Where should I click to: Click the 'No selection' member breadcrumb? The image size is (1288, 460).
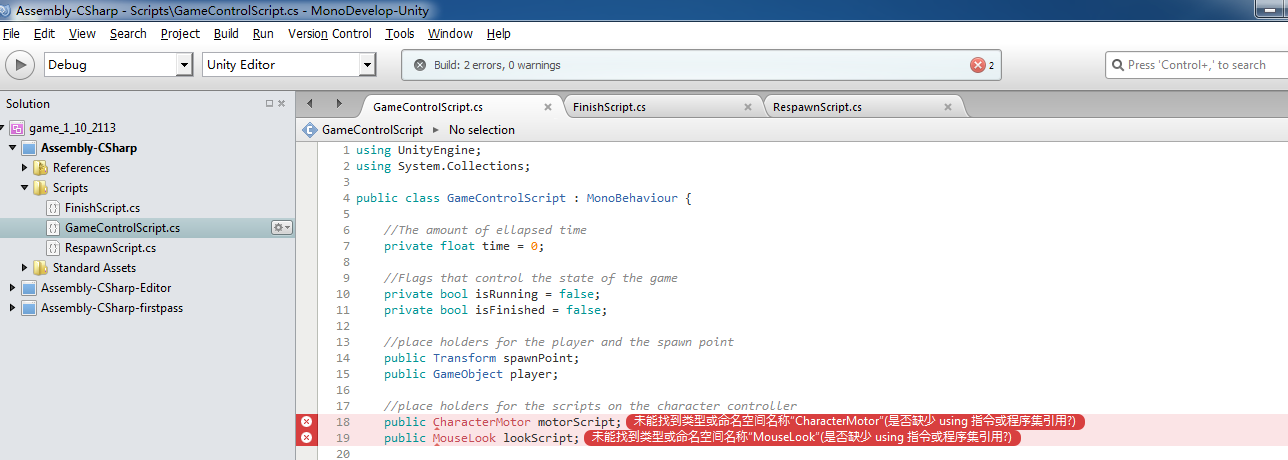482,130
